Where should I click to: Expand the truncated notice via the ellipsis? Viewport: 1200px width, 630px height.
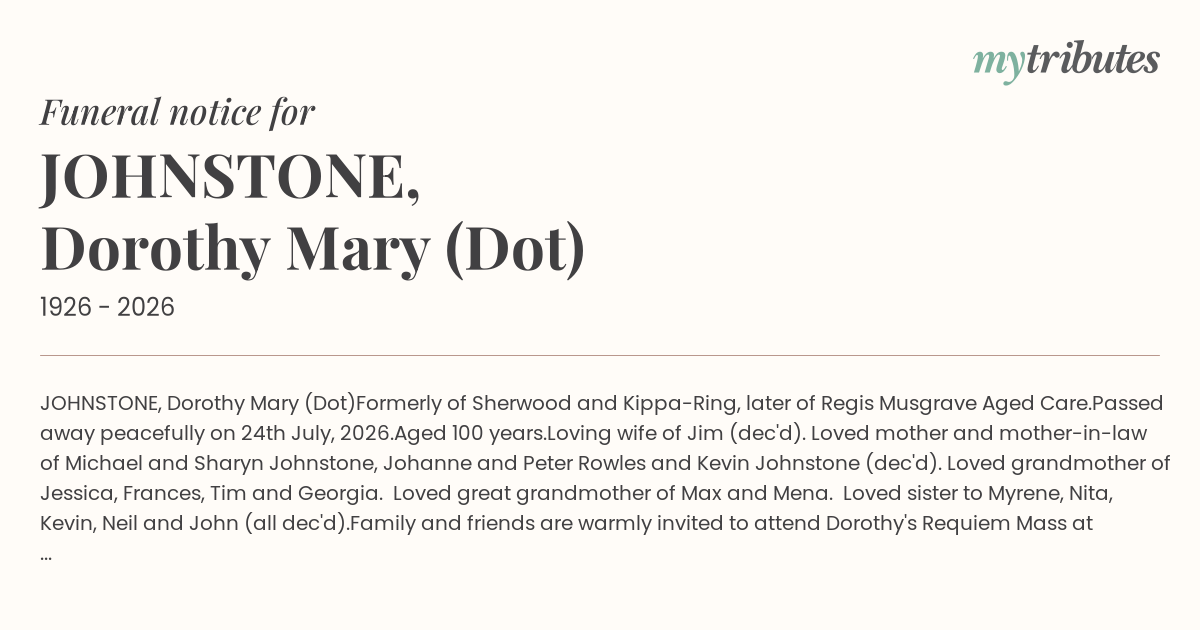pos(46,553)
